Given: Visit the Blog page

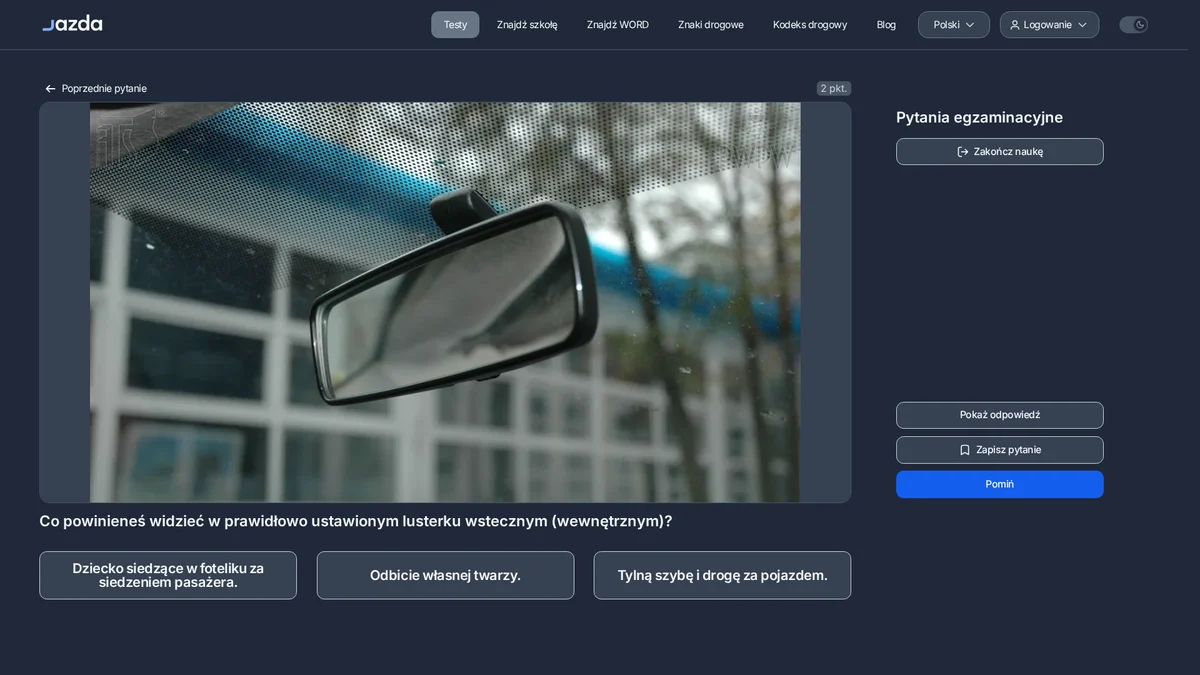Looking at the screenshot, I should 886,25.
